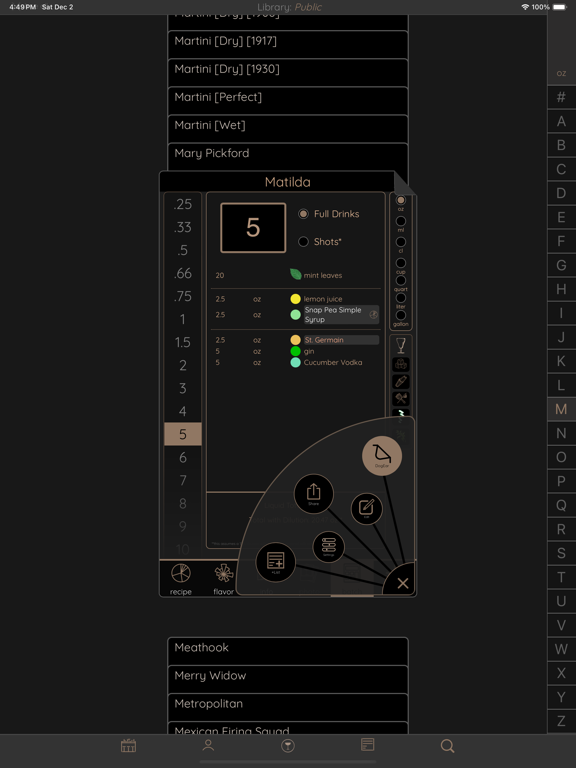Tap the +List add-to-list icon
The image size is (576, 768).
tap(276, 562)
